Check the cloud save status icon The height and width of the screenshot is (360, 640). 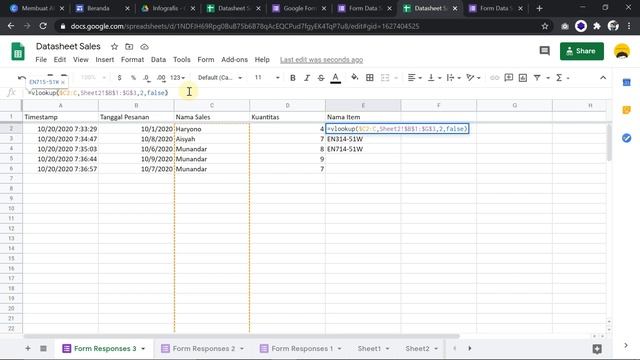[144, 47]
